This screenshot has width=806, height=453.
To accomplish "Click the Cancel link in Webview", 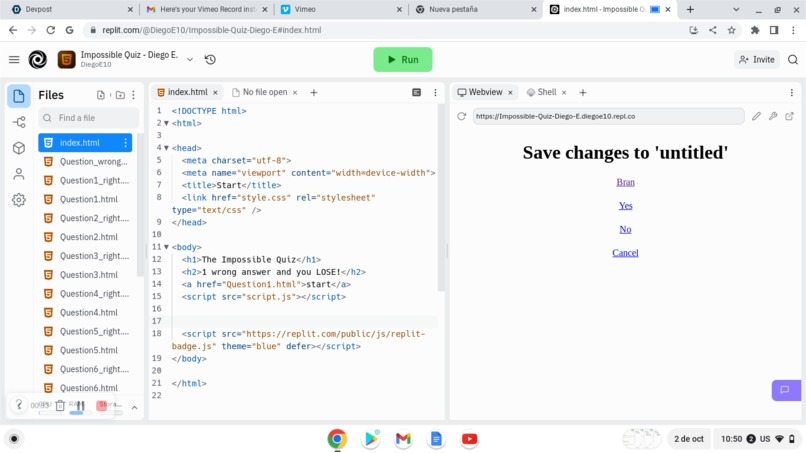I will coord(625,253).
